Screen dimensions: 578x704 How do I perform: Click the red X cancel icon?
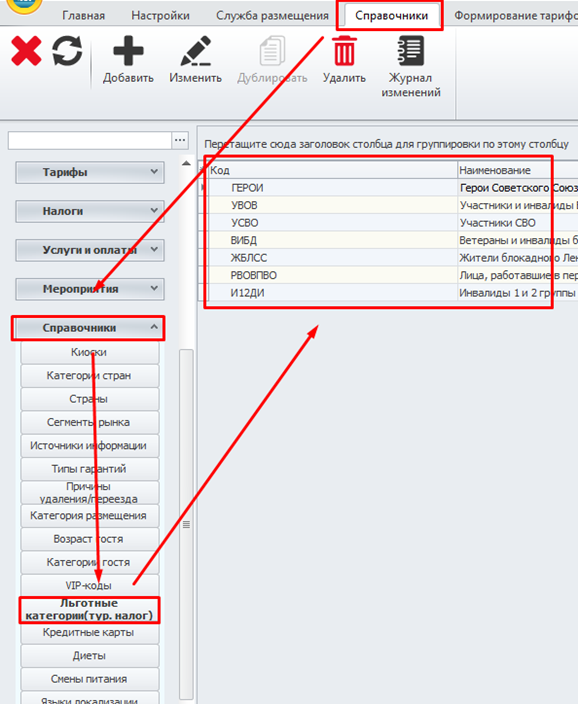coord(26,51)
